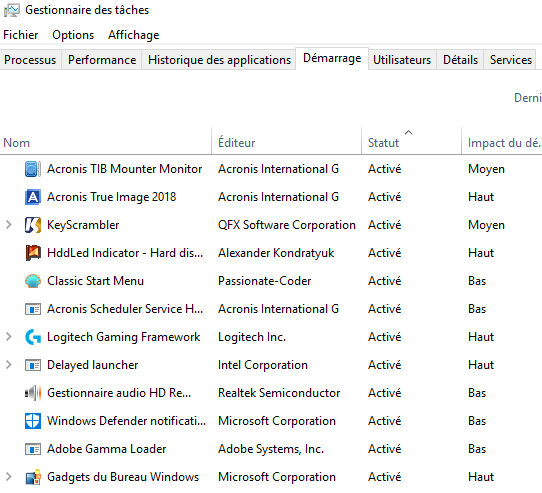542x493 pixels.
Task: Select the Démarrage tab
Action: (x=332, y=58)
